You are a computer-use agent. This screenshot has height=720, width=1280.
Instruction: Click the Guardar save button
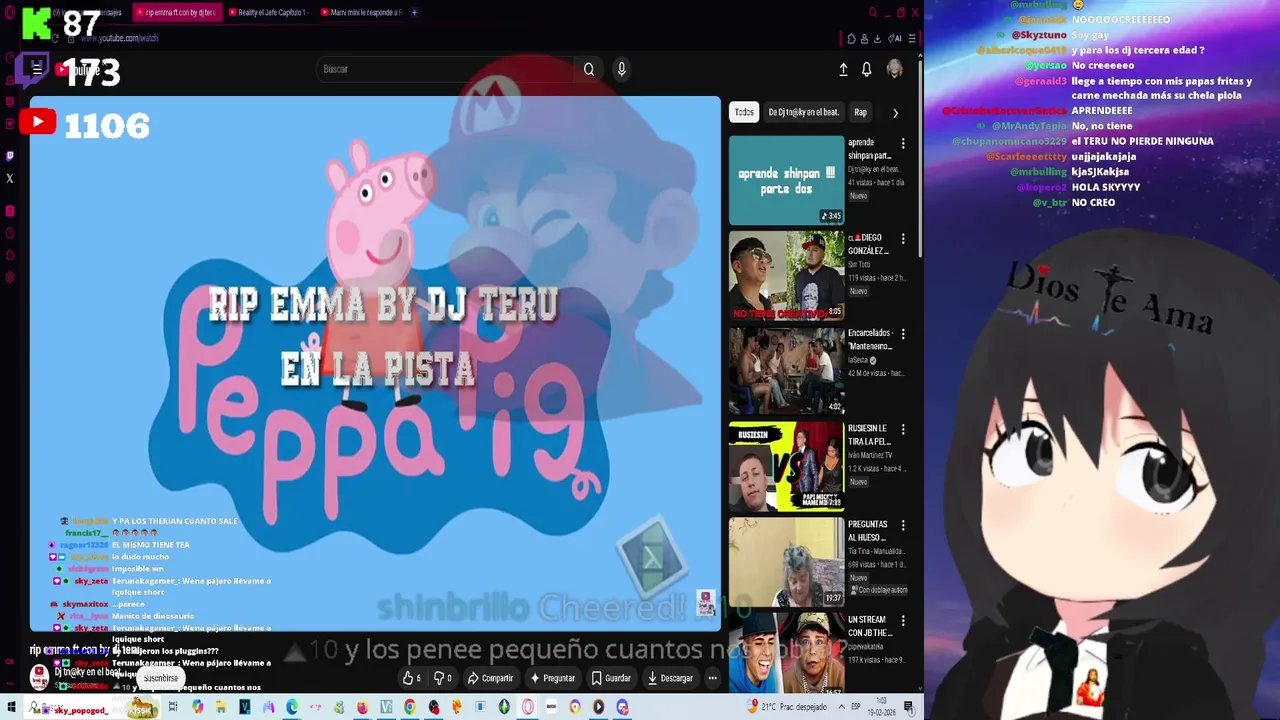click(611, 678)
